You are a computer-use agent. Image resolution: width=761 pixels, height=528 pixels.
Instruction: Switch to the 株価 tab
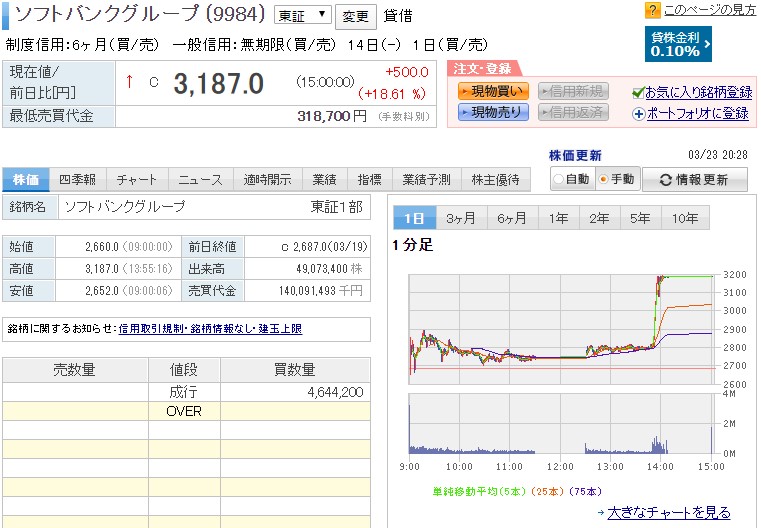[26, 180]
